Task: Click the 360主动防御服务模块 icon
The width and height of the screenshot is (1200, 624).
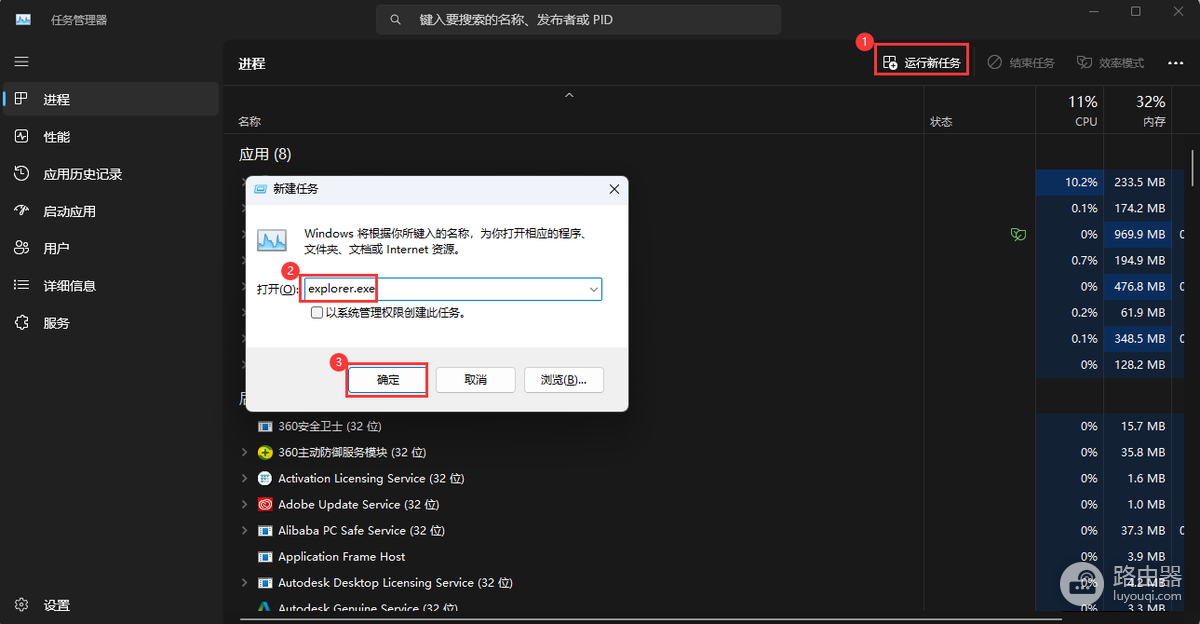Action: tap(265, 452)
